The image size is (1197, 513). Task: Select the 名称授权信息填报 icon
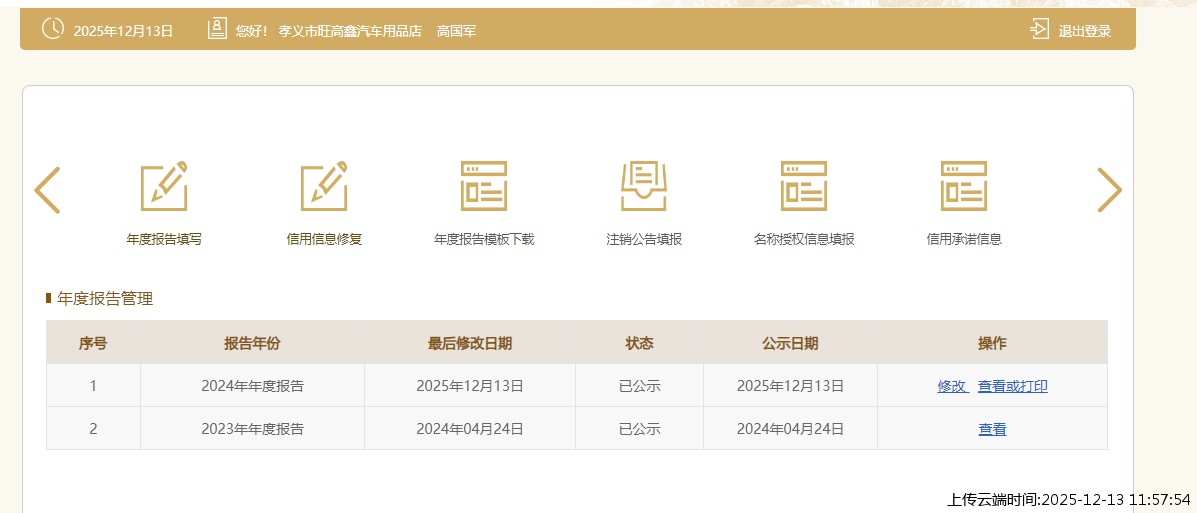pyautogui.click(x=804, y=186)
